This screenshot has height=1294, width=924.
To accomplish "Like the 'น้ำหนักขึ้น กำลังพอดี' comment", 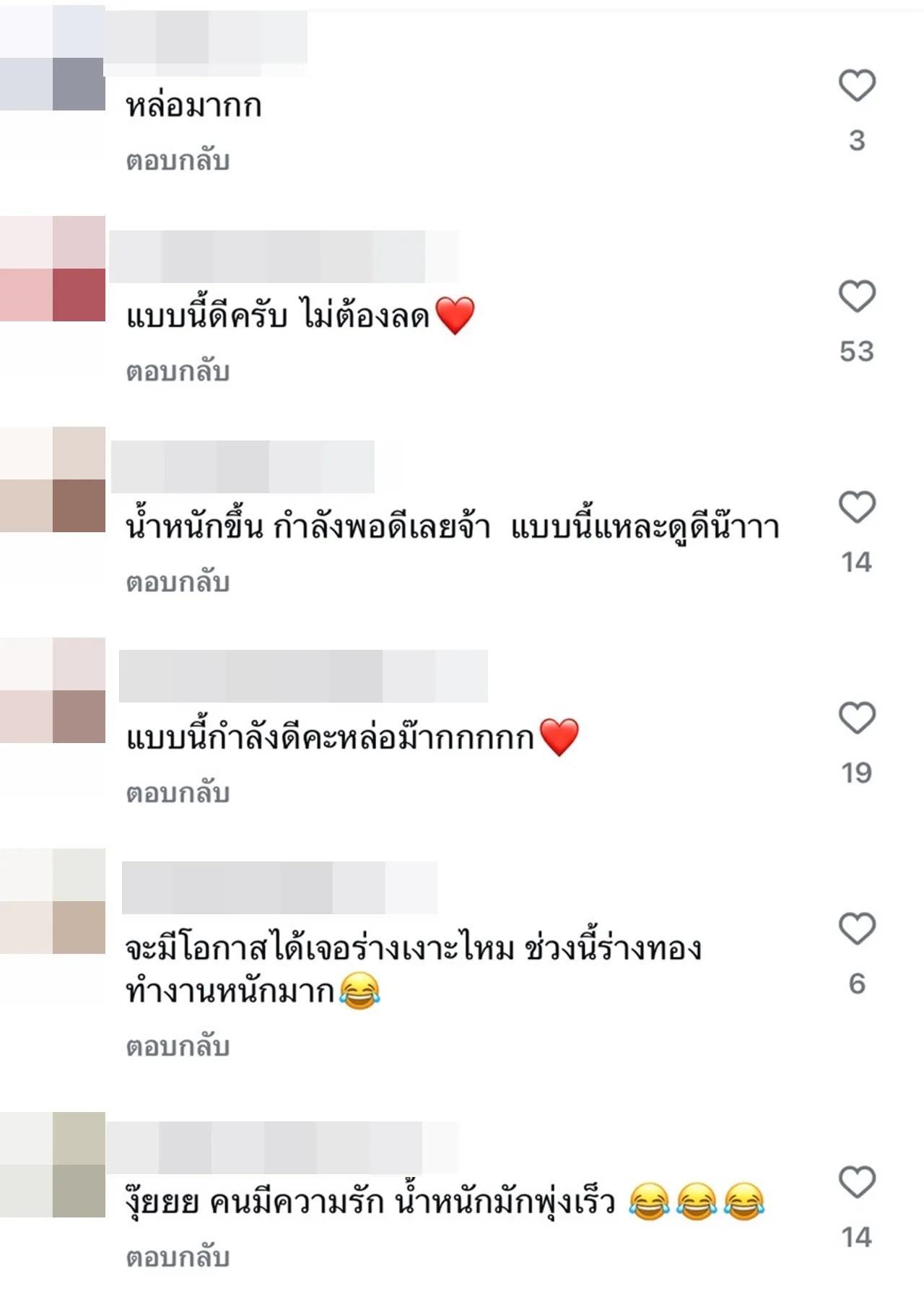I will pos(857,507).
